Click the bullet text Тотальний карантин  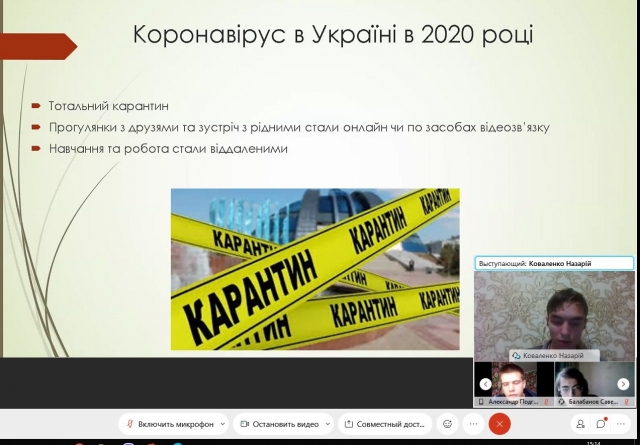pos(109,106)
